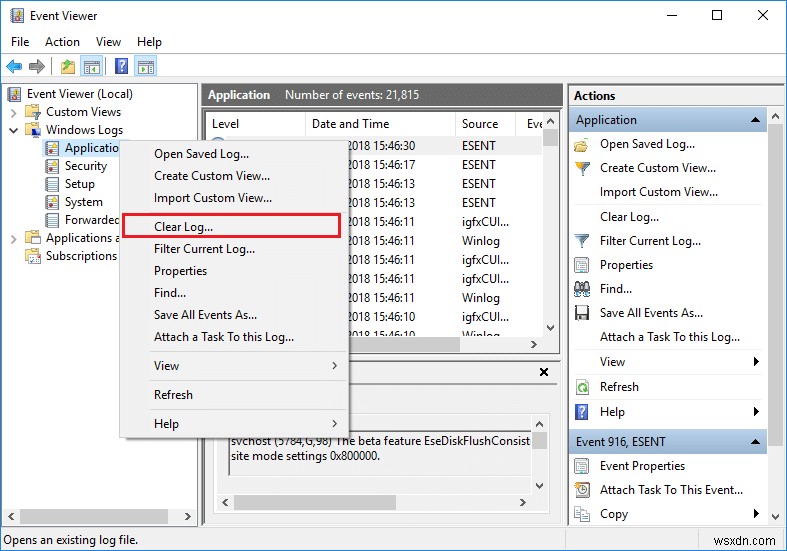
Task: Click Event Viewer (Local) root icon
Action: point(15,94)
